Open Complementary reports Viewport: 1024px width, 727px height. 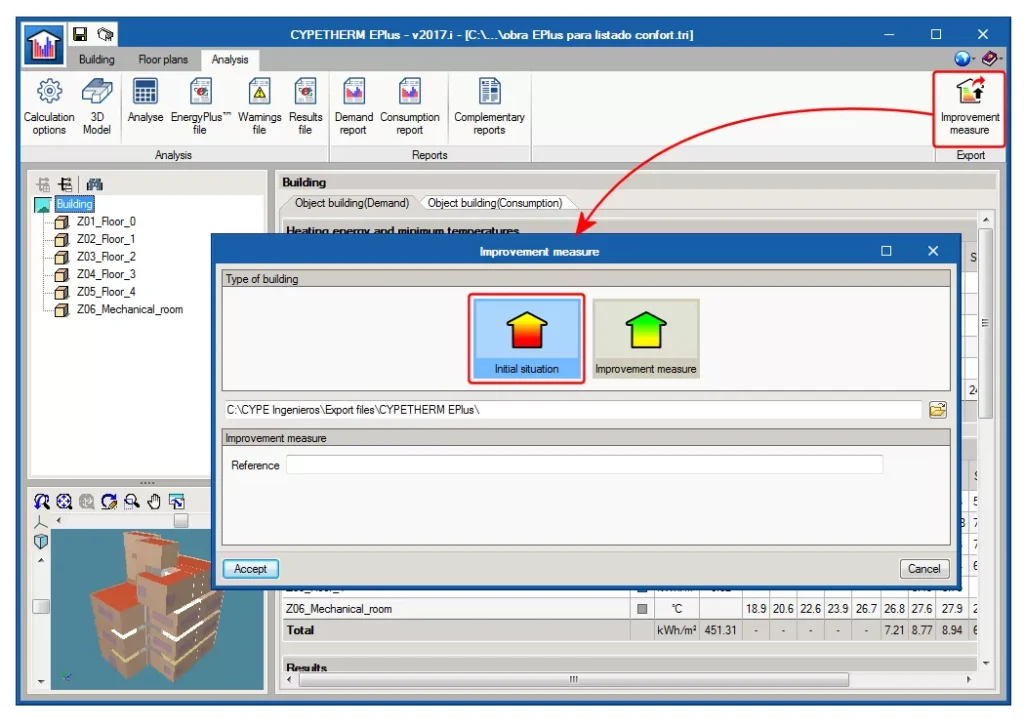click(489, 107)
